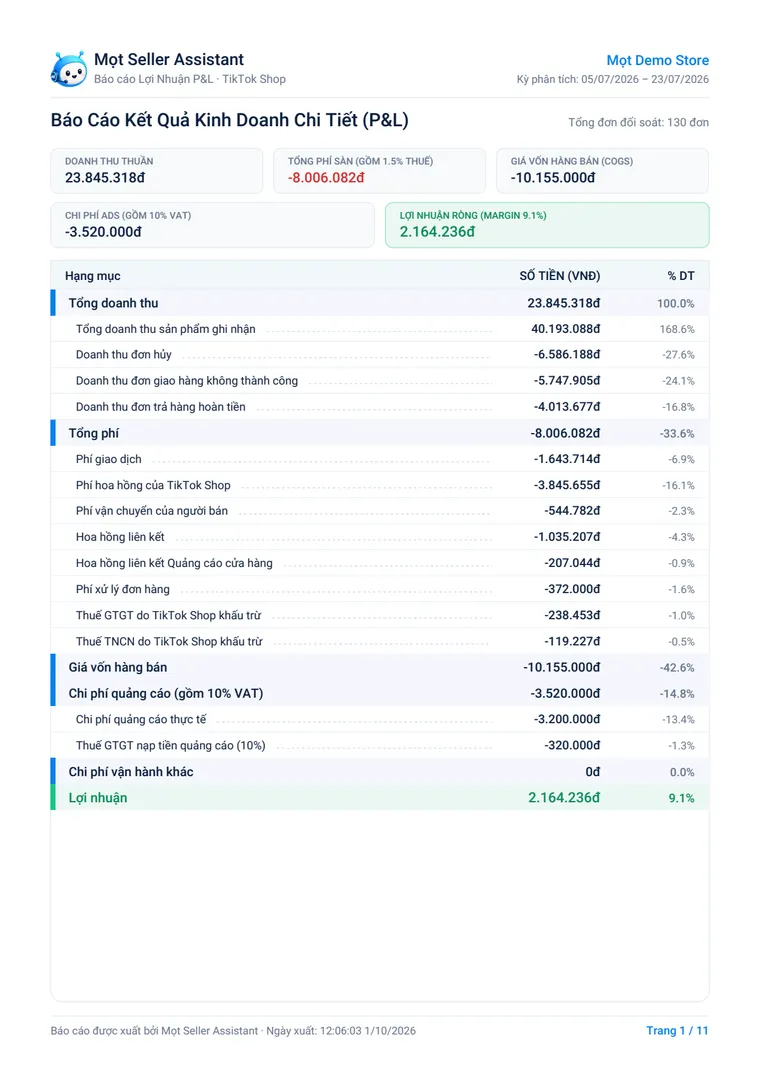Click the -27.6% percentage value
760x1074 pixels.
click(679, 355)
